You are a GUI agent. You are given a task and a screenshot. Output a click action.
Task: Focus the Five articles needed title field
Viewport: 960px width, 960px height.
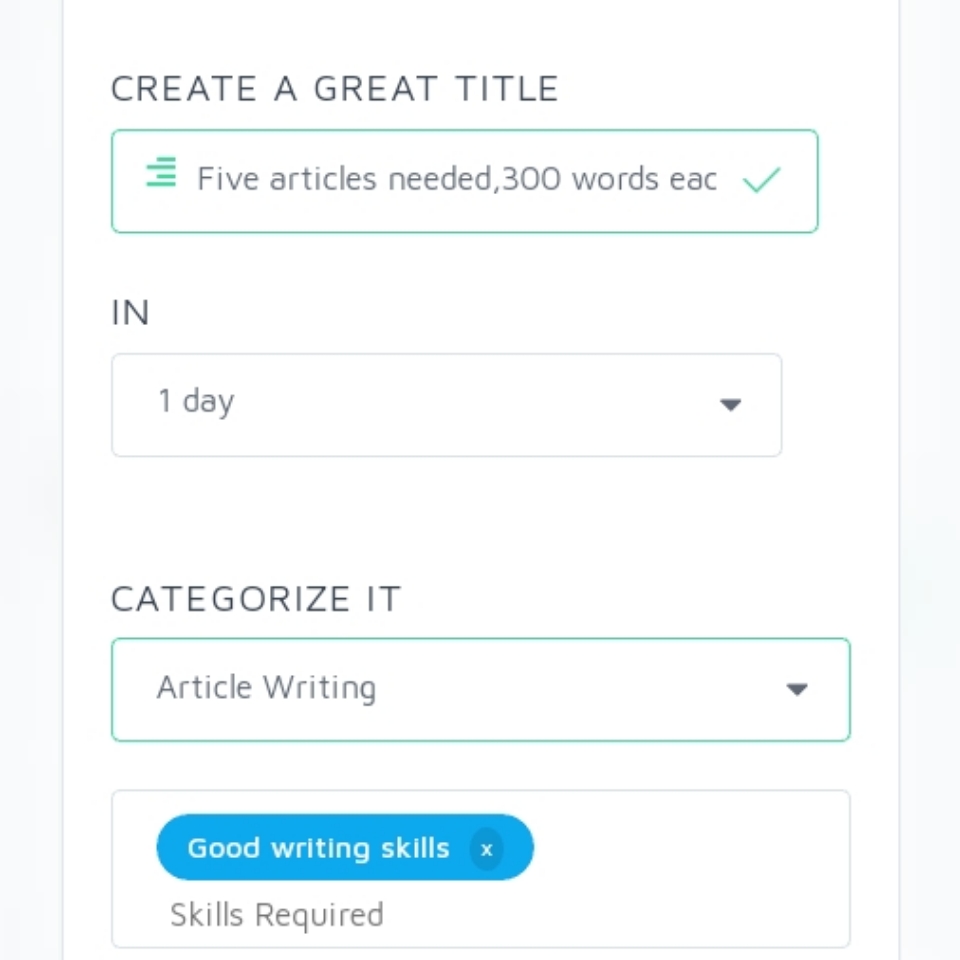(456, 180)
